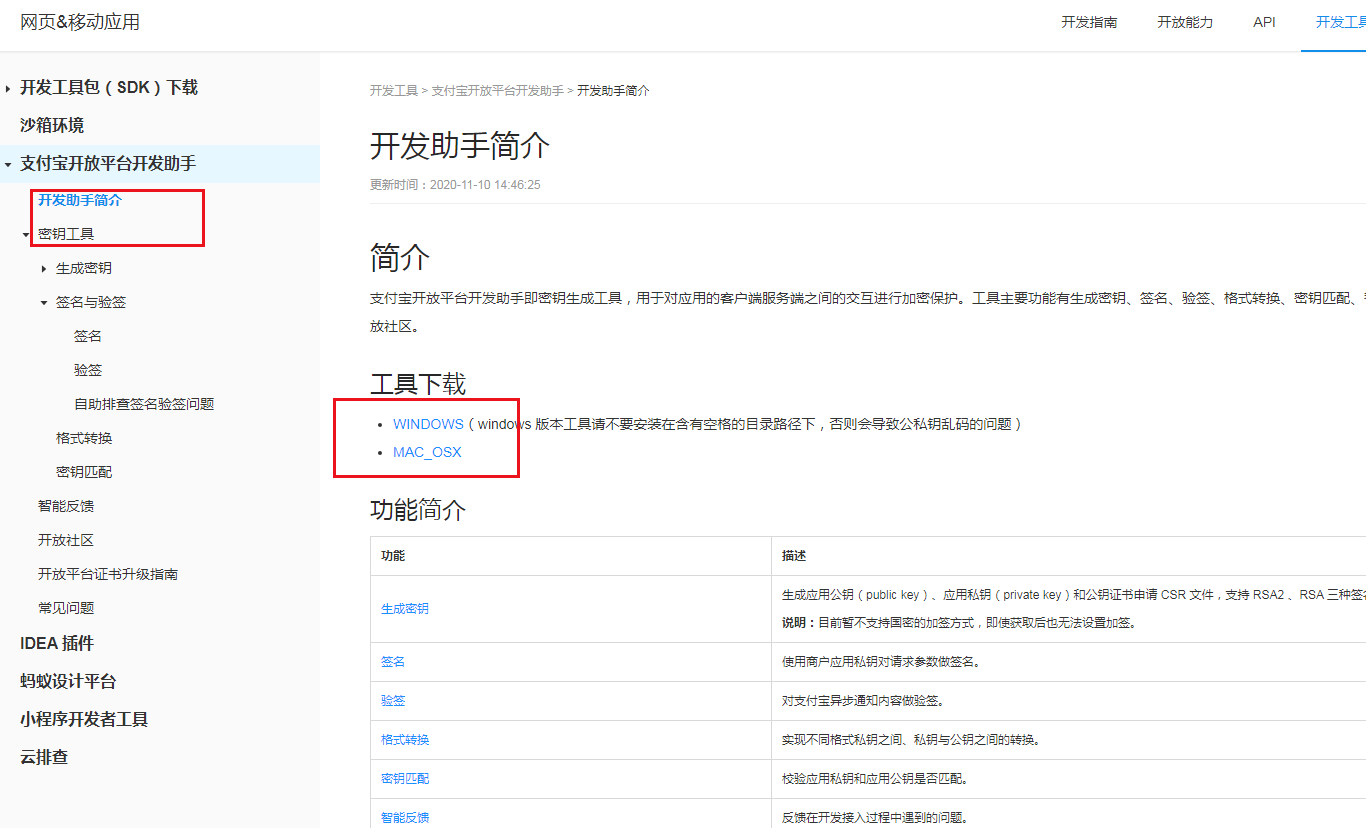The height and width of the screenshot is (828, 1366).
Task: Open 签名 sidebar sub-item
Action: tap(88, 336)
